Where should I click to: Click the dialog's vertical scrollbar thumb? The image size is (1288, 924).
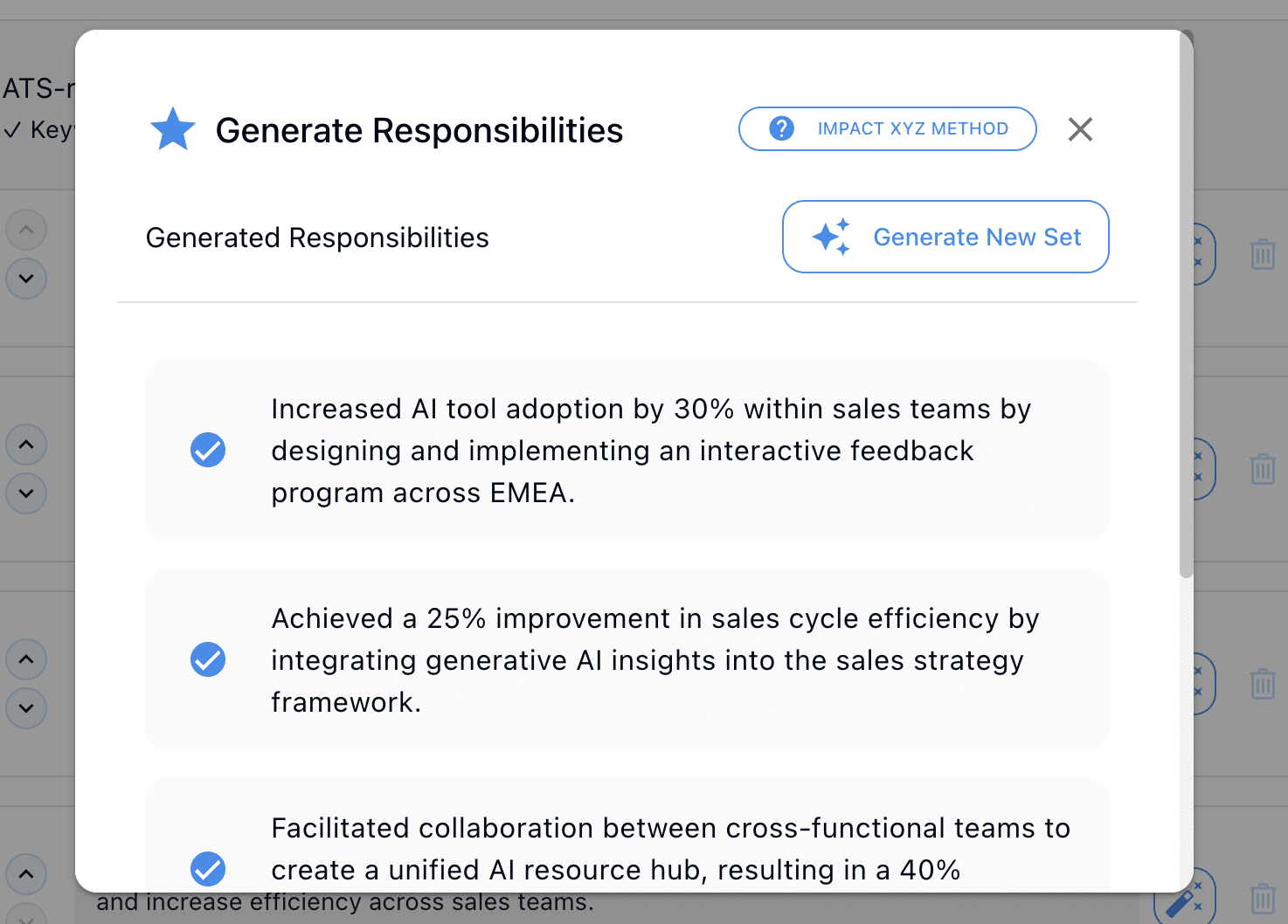[x=1186, y=306]
